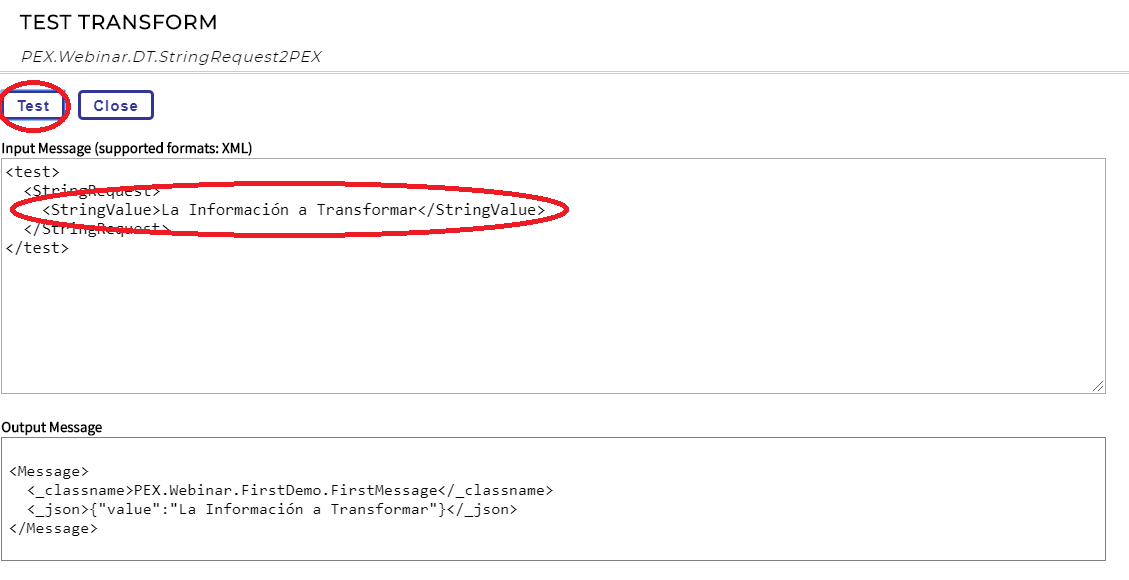This screenshot has width=1129, height=580.
Task: Click the TEST TRANSFORM page title
Action: click(x=118, y=23)
